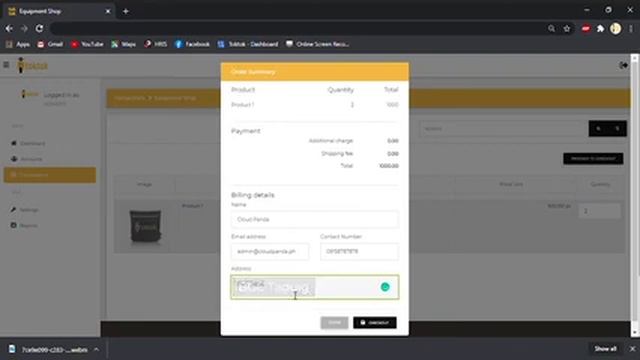This screenshot has width=640, height=360.
Task: Click the Name input field
Action: coord(315,220)
